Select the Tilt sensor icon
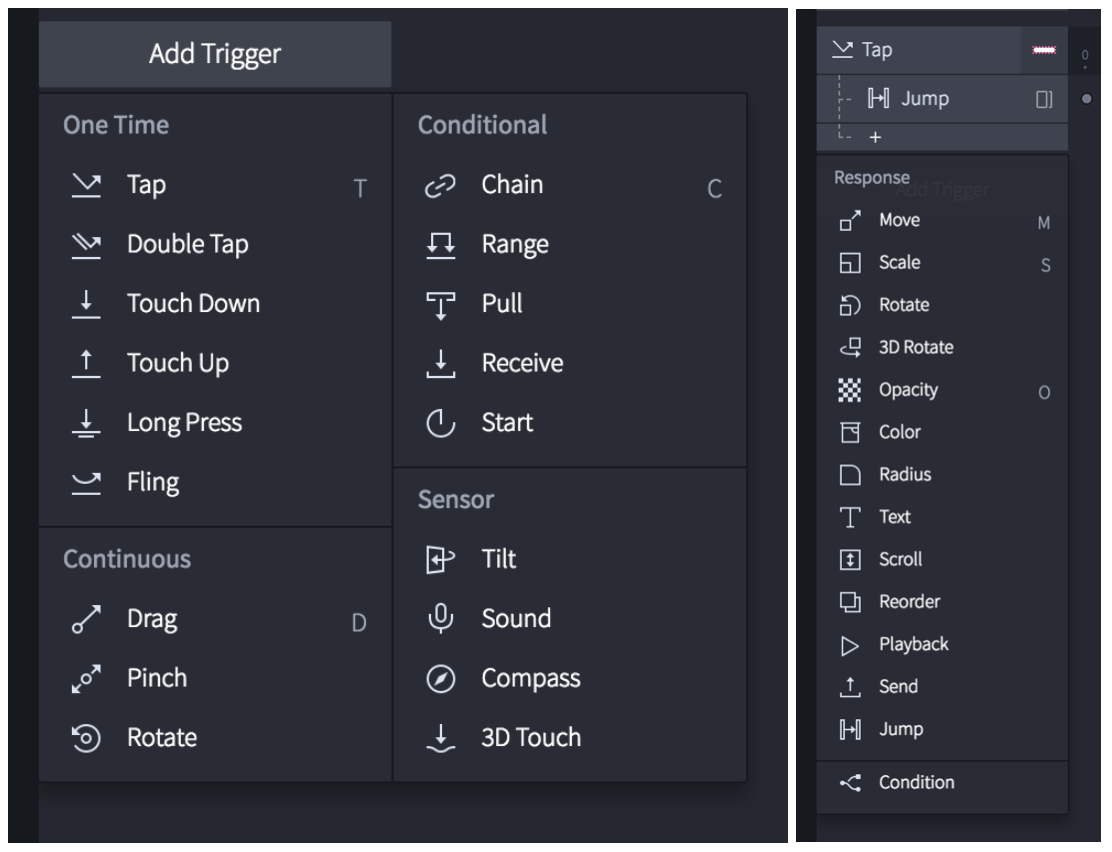This screenshot has height=852, width=1112. click(x=441, y=559)
